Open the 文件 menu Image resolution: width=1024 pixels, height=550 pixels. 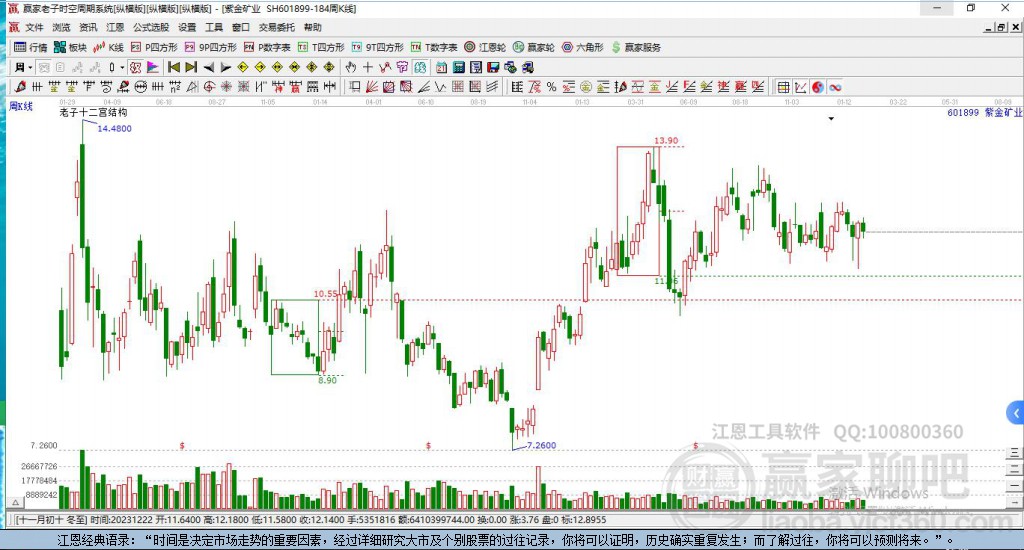35,27
